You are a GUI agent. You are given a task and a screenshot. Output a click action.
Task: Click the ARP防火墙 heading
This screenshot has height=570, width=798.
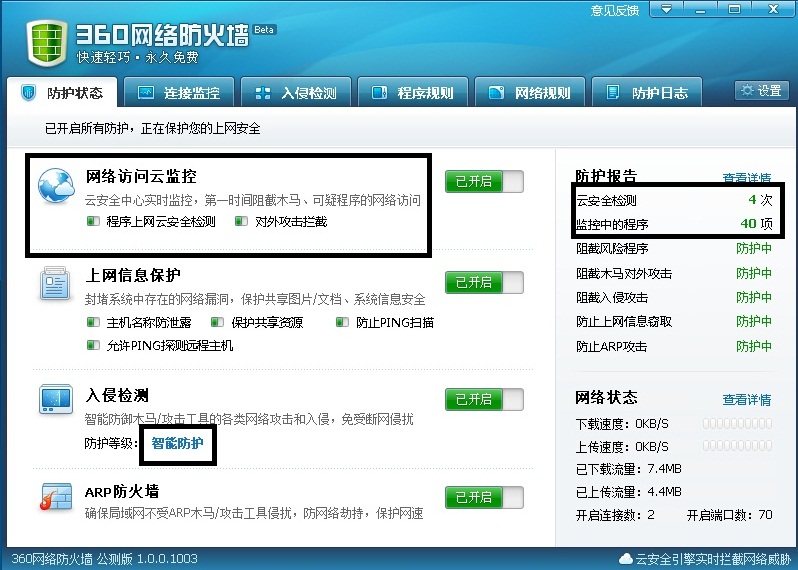(122, 491)
